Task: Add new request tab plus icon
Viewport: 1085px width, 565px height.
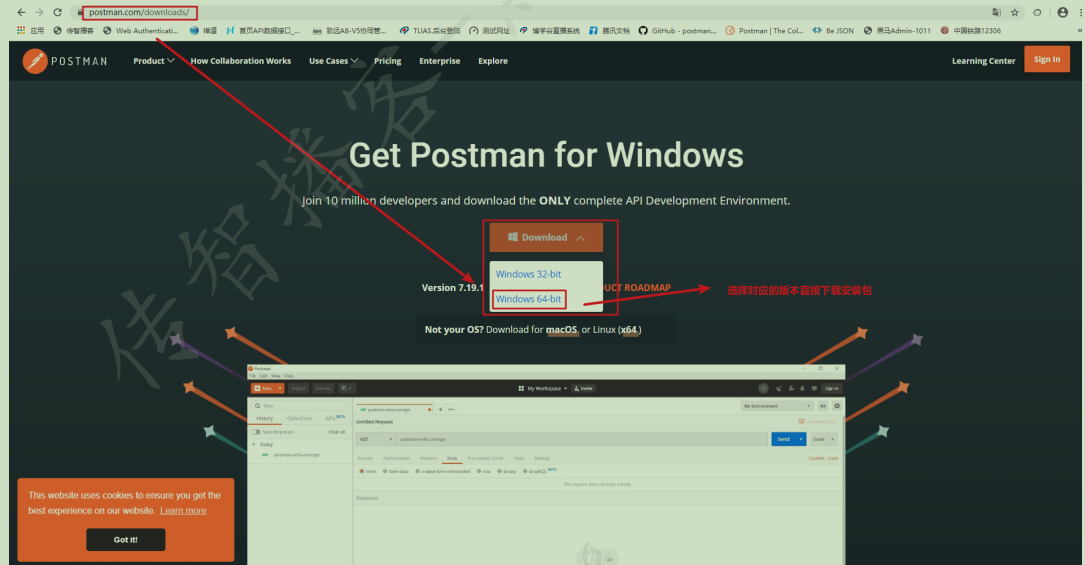Action: click(440, 409)
